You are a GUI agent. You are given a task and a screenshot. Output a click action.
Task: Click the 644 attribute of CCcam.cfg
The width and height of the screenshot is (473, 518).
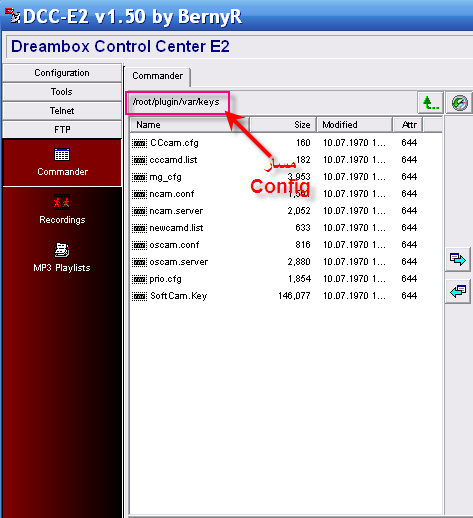(409, 143)
